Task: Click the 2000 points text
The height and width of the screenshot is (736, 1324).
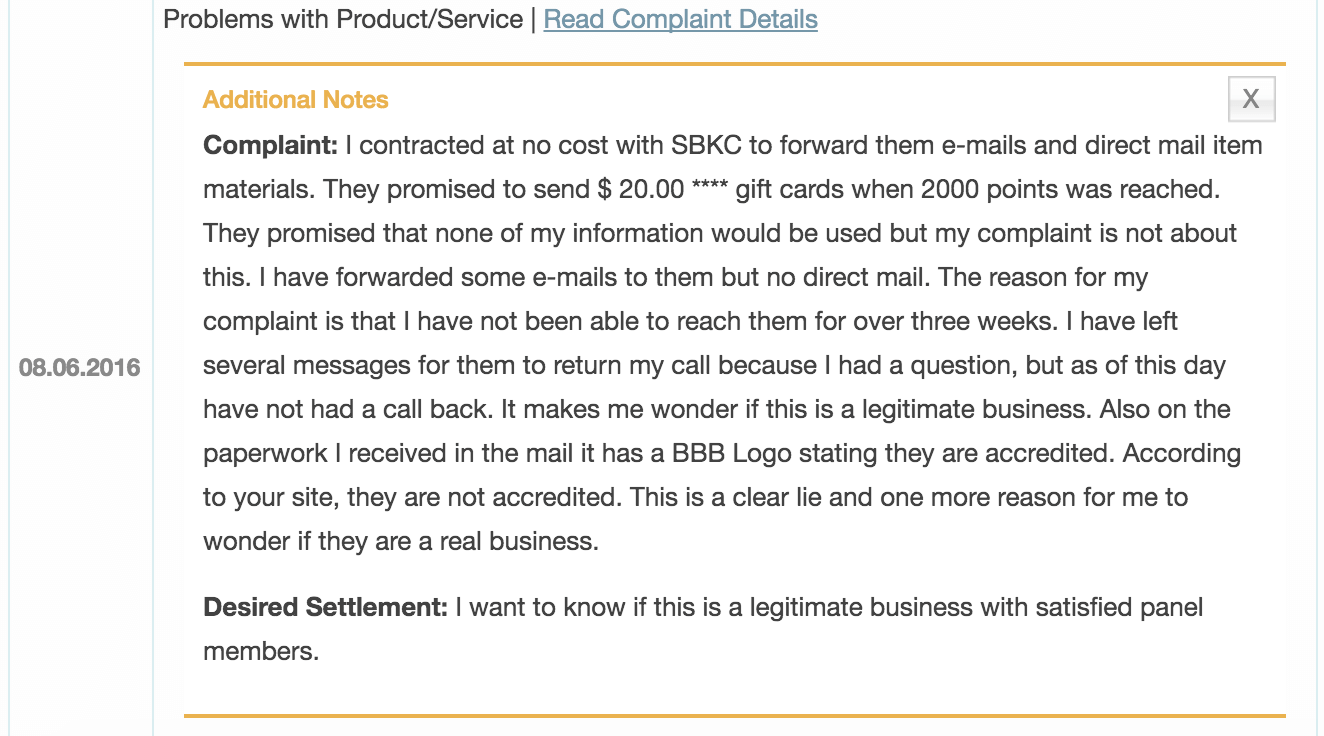Action: pos(980,190)
